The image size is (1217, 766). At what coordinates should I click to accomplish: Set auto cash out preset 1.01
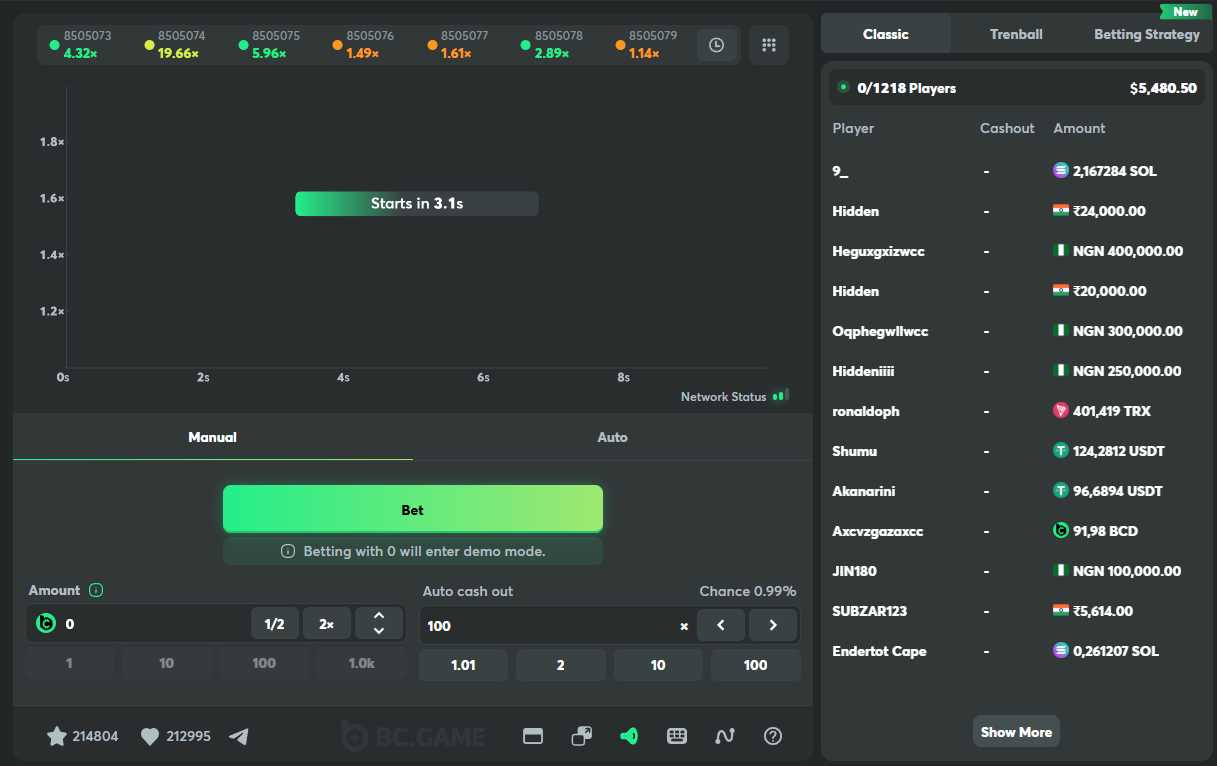[x=463, y=665]
